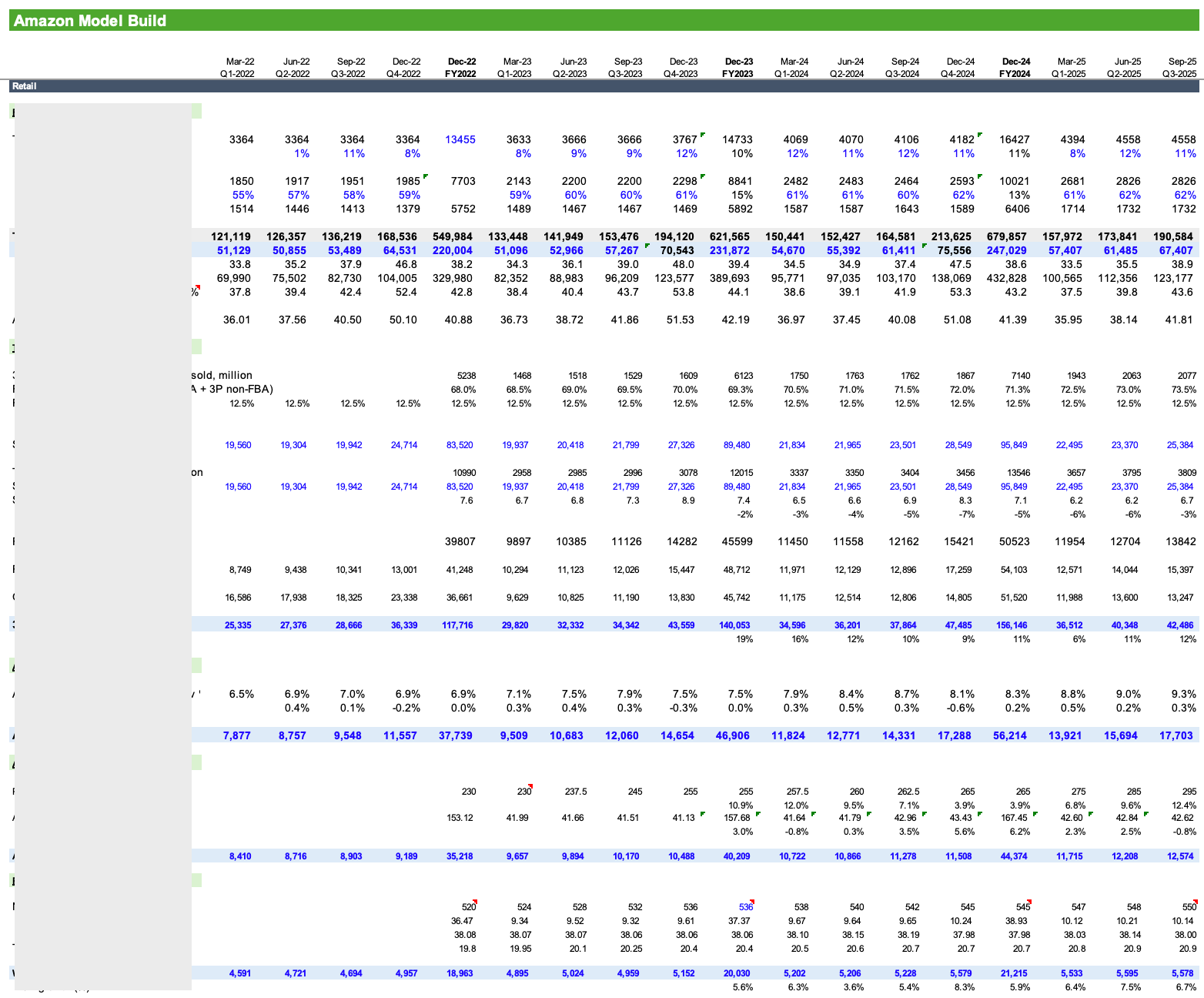Viewport: 1204px width, 998px height.
Task: Select the blue value '20,030'
Action: pyautogui.click(x=737, y=973)
